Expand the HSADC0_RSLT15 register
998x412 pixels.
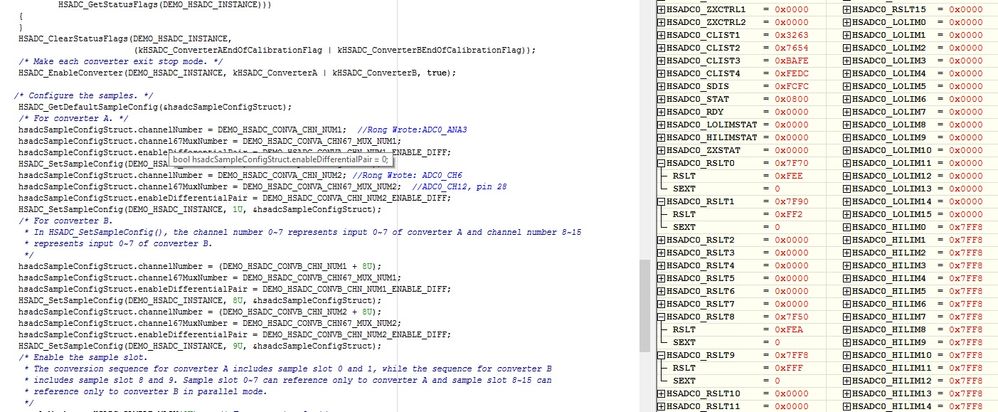[x=847, y=10]
